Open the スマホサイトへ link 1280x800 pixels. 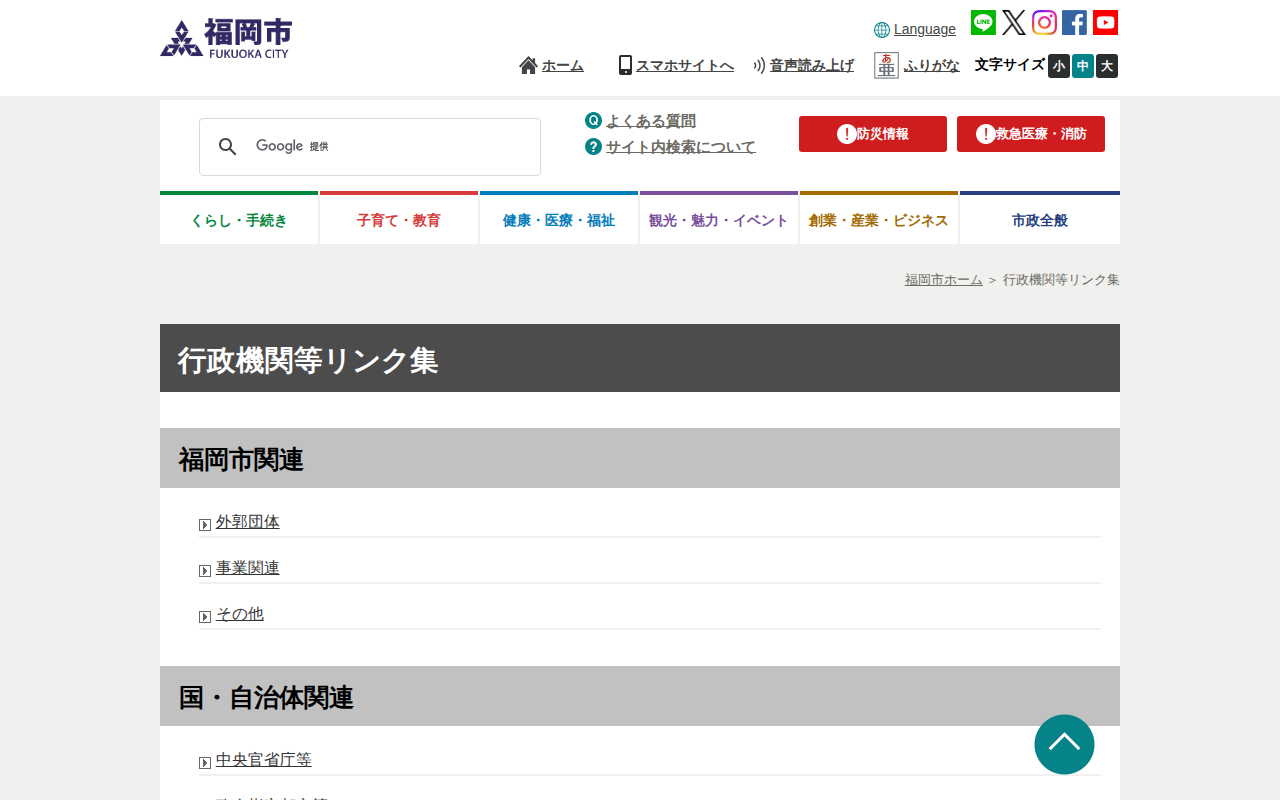(x=685, y=66)
